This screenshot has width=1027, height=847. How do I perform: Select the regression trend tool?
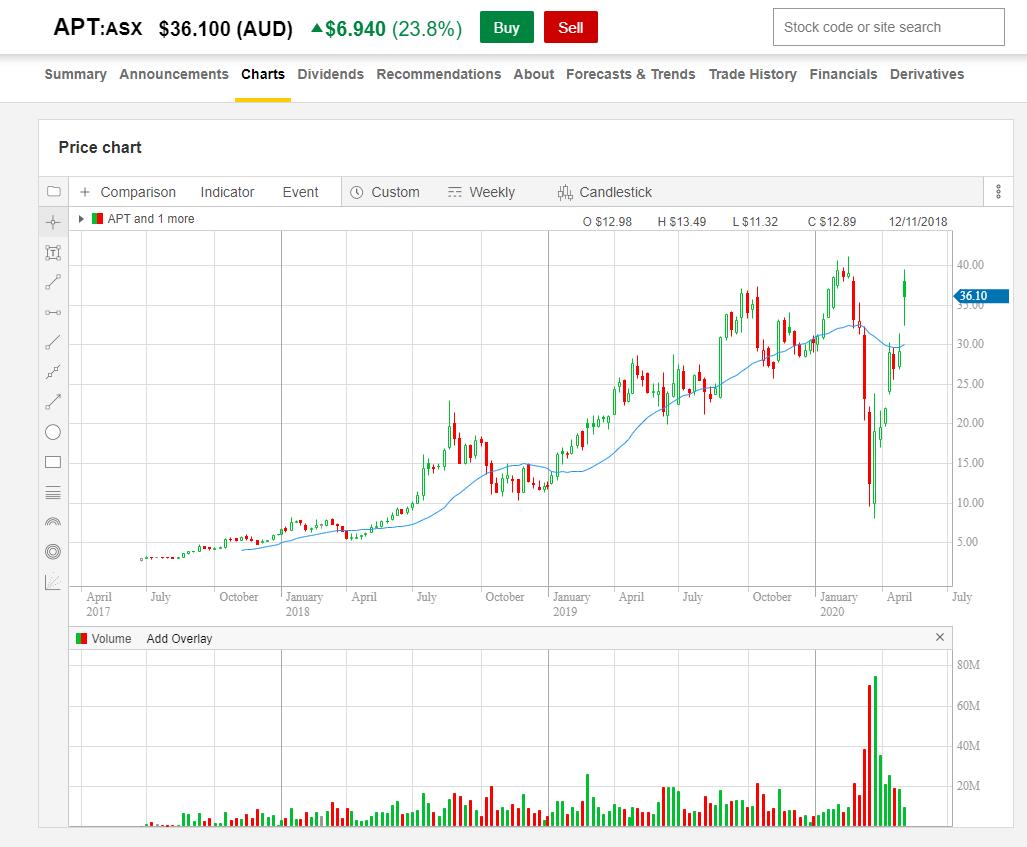click(x=53, y=582)
